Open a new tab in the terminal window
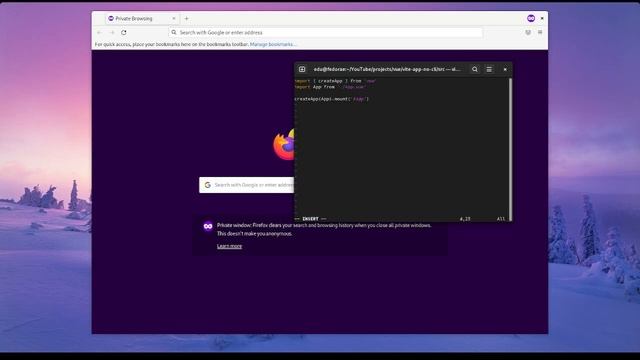Screen dimensions: 640x360 [x=302, y=69]
